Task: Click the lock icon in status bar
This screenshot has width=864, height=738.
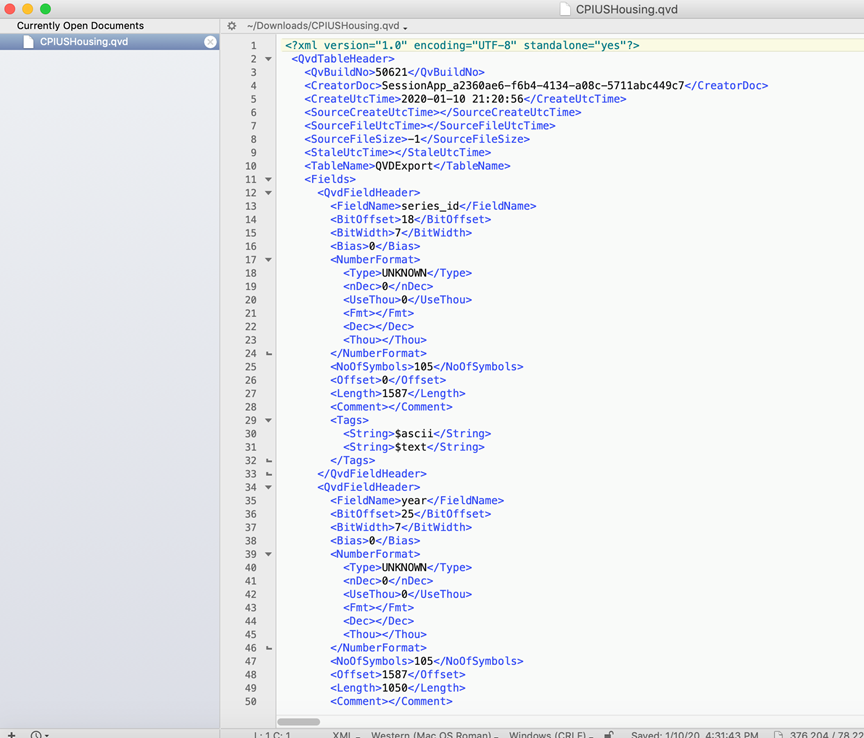Action: (x=609, y=734)
